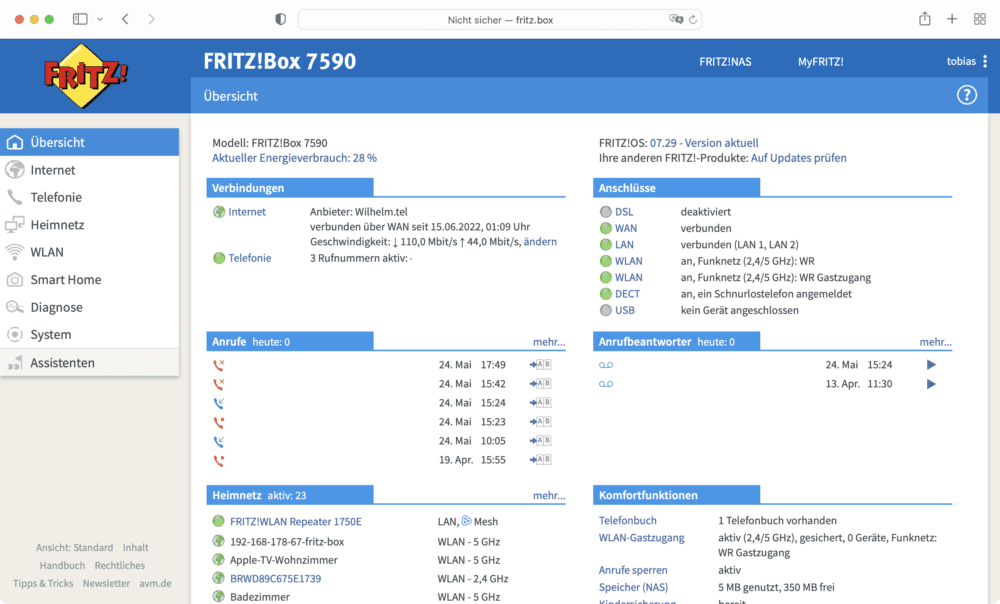Viewport: 1000px width, 604px height.
Task: Click ändern next to the speed values
Action: (x=540, y=242)
